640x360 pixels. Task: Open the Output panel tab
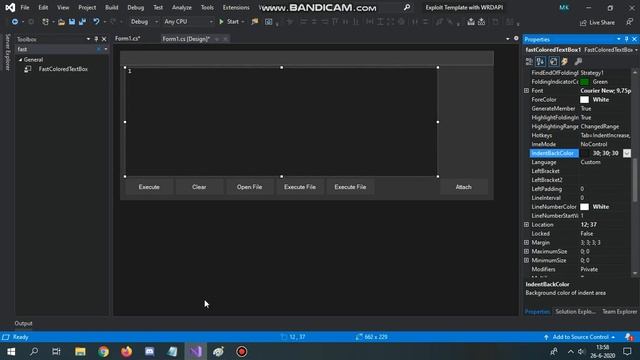point(23,323)
